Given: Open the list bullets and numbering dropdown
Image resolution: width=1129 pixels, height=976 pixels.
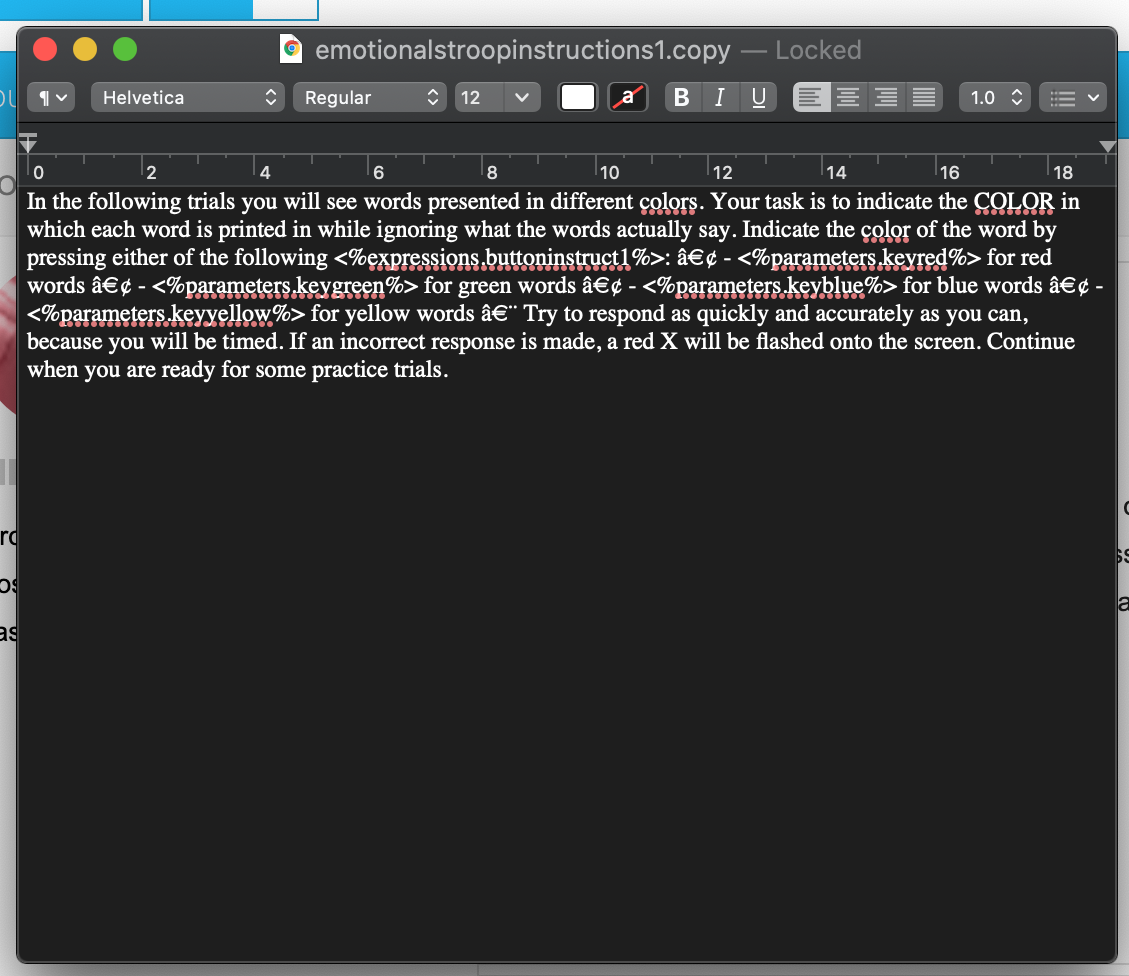Looking at the screenshot, I should 1073,97.
